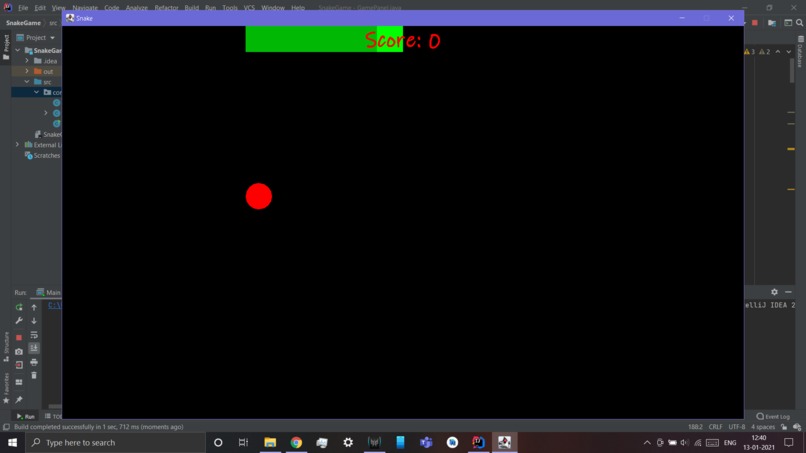806x453 pixels.
Task: Open run configuration wrench settings
Action: click(19, 321)
